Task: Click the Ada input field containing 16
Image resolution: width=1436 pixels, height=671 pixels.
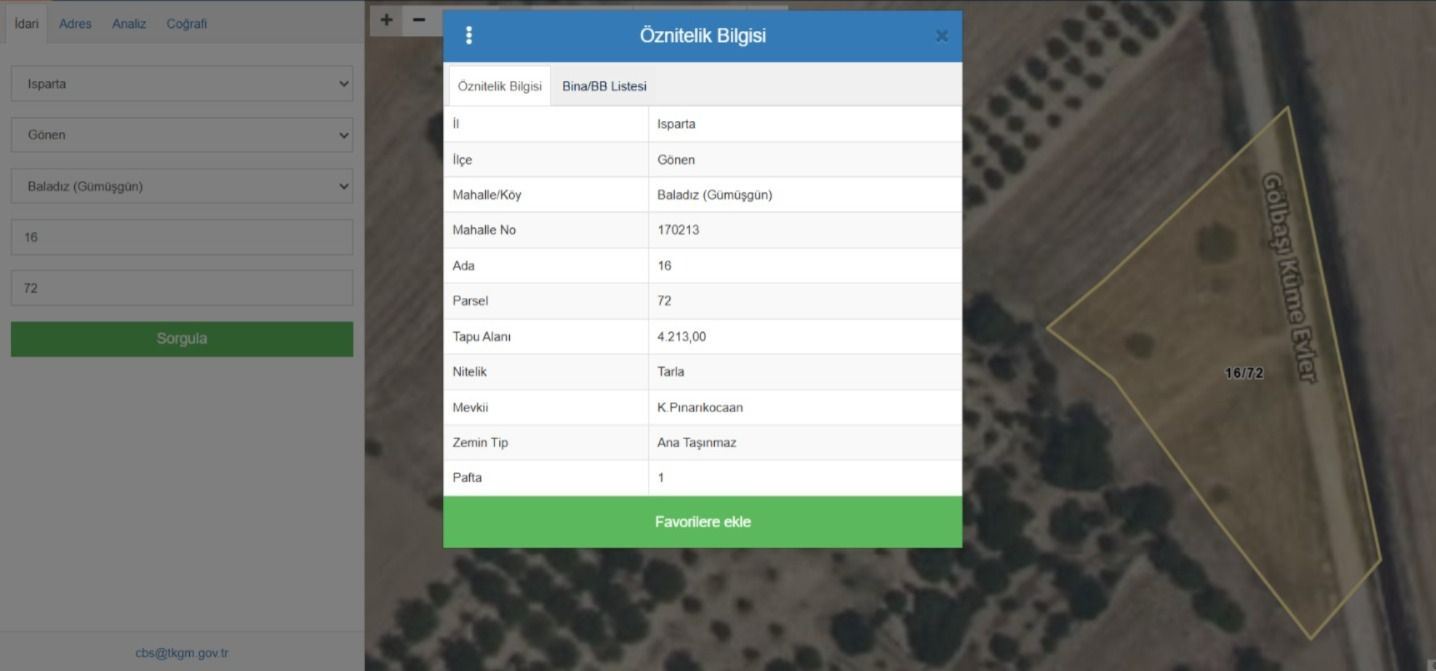Action: (181, 236)
